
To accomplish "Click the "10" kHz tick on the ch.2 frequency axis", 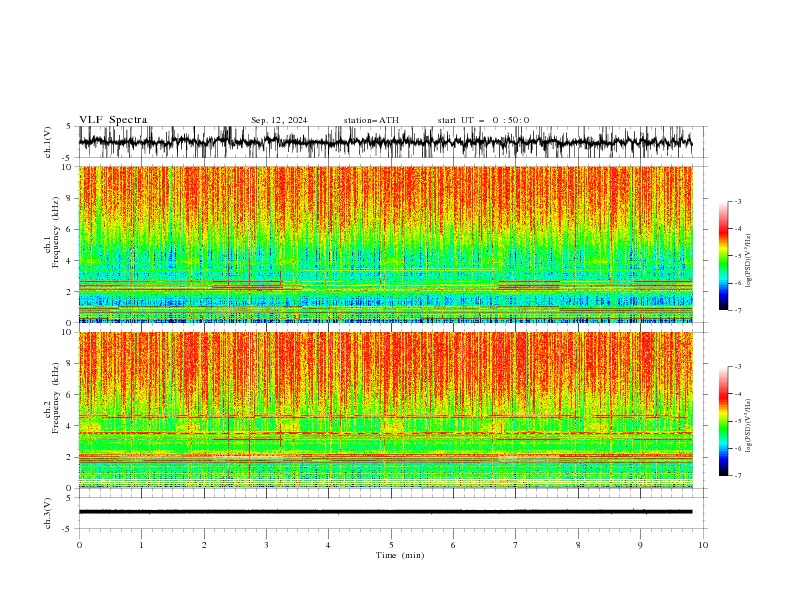I will [x=67, y=332].
